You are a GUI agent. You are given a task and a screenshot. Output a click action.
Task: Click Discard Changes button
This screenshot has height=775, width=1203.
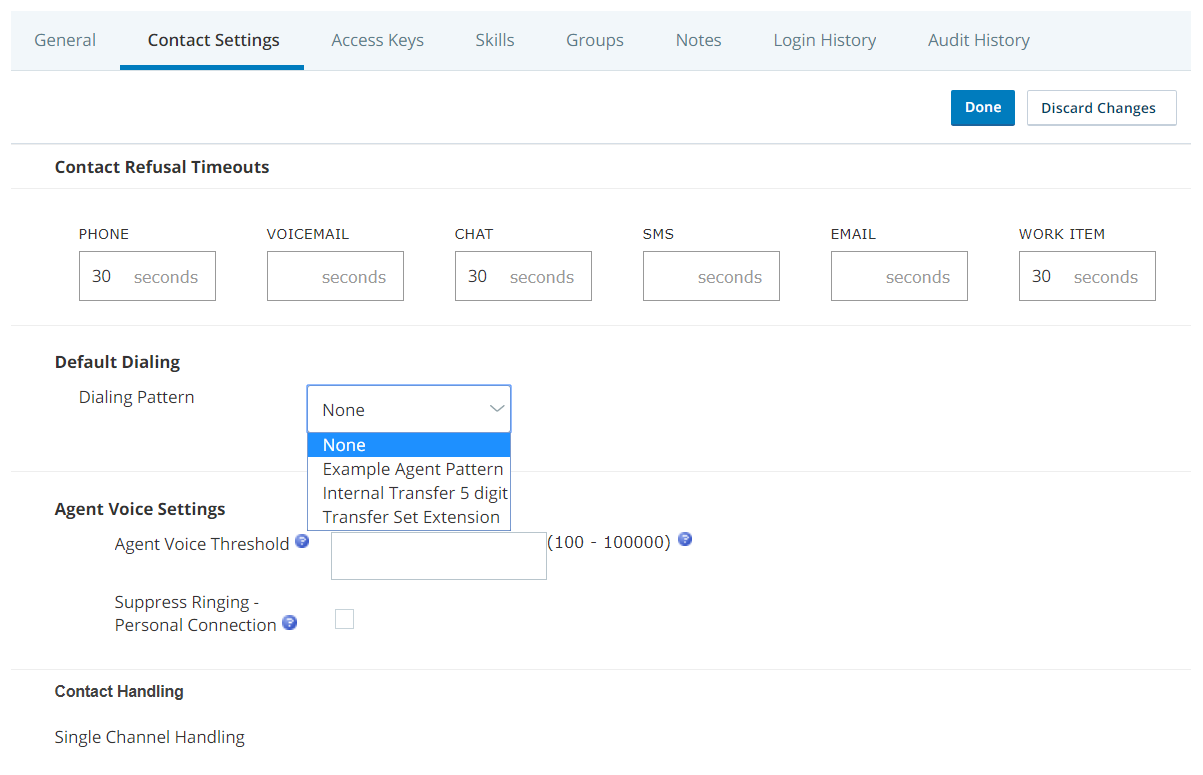(x=1102, y=108)
